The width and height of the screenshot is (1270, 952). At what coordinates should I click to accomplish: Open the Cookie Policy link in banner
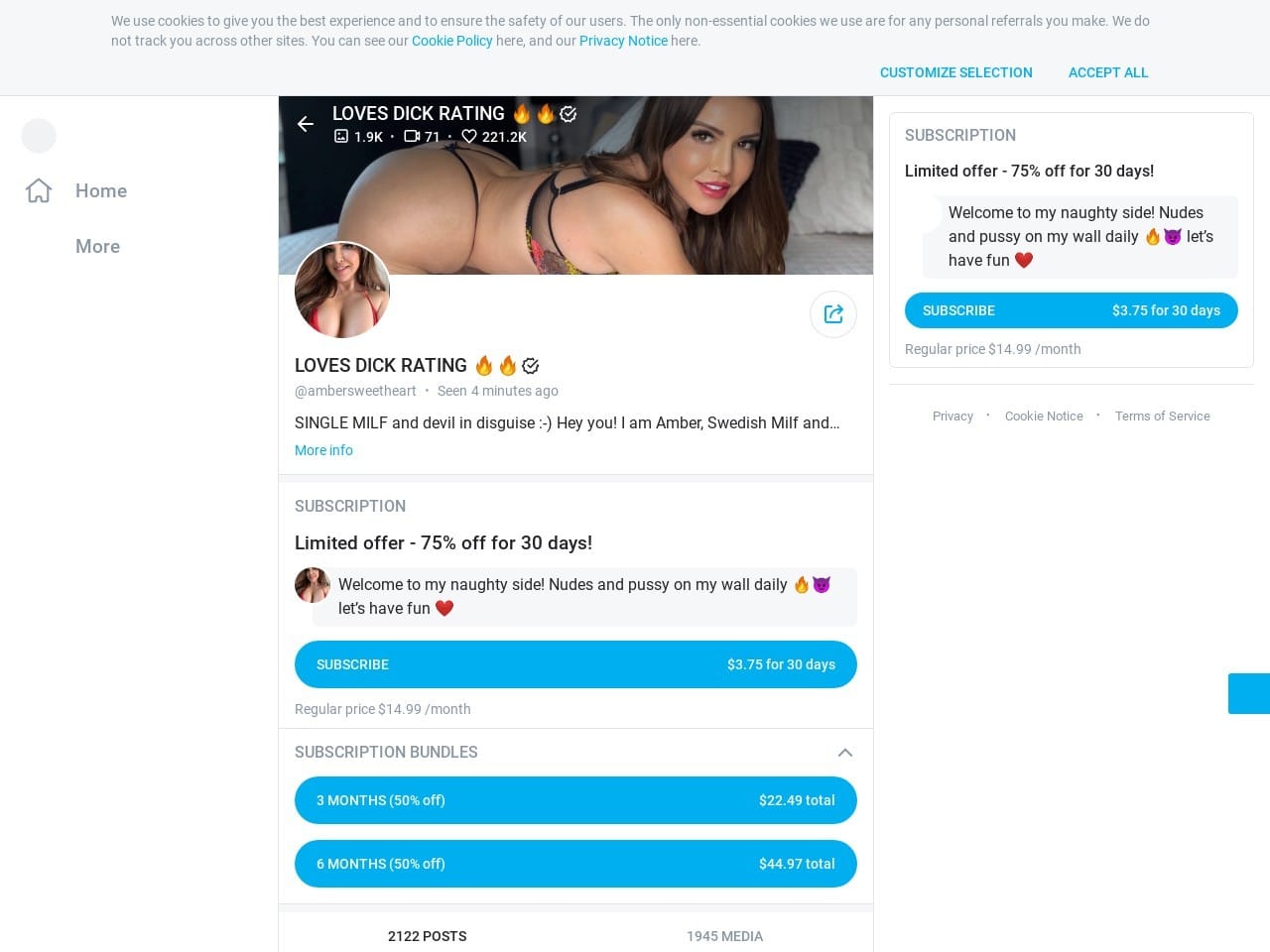tap(452, 41)
